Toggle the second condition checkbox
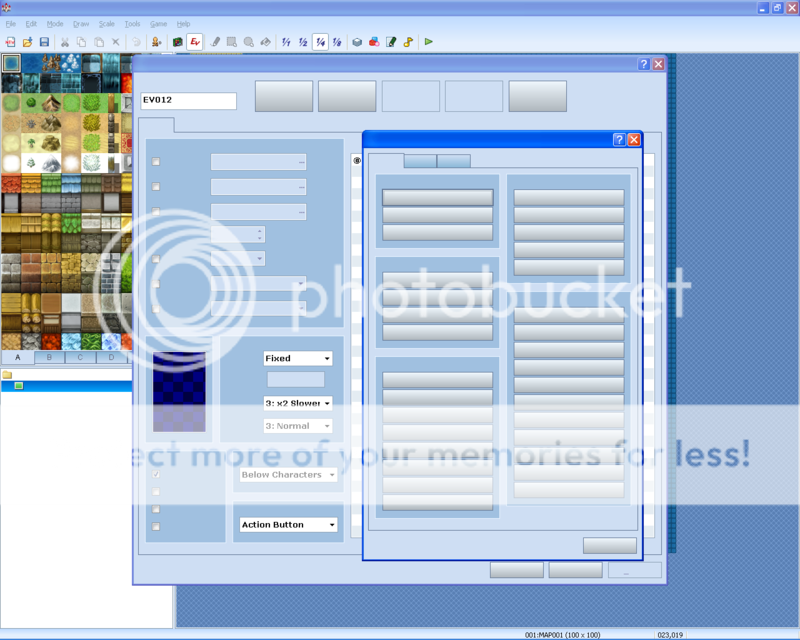The height and width of the screenshot is (640, 800). pyautogui.click(x=156, y=186)
